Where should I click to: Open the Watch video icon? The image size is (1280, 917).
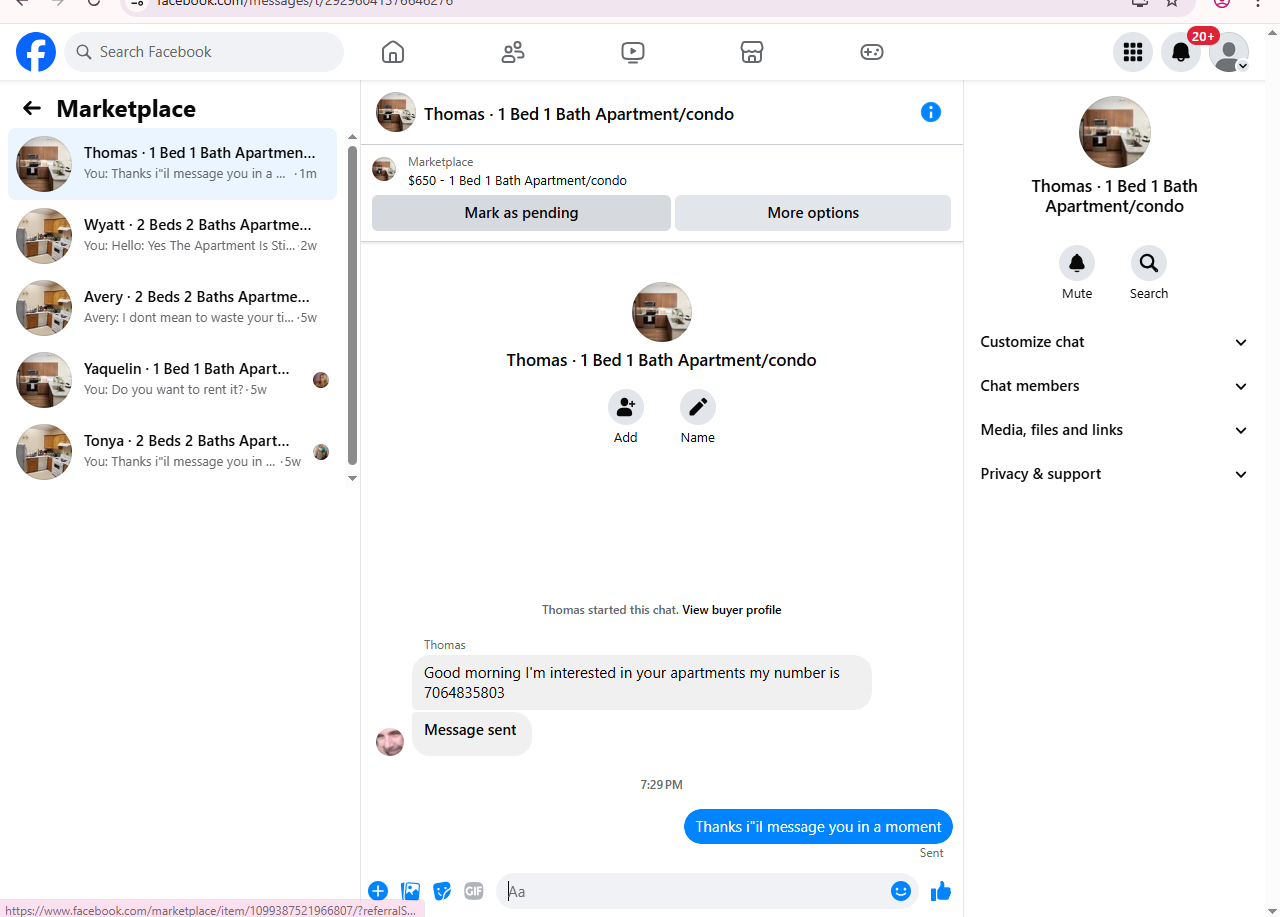pos(633,52)
